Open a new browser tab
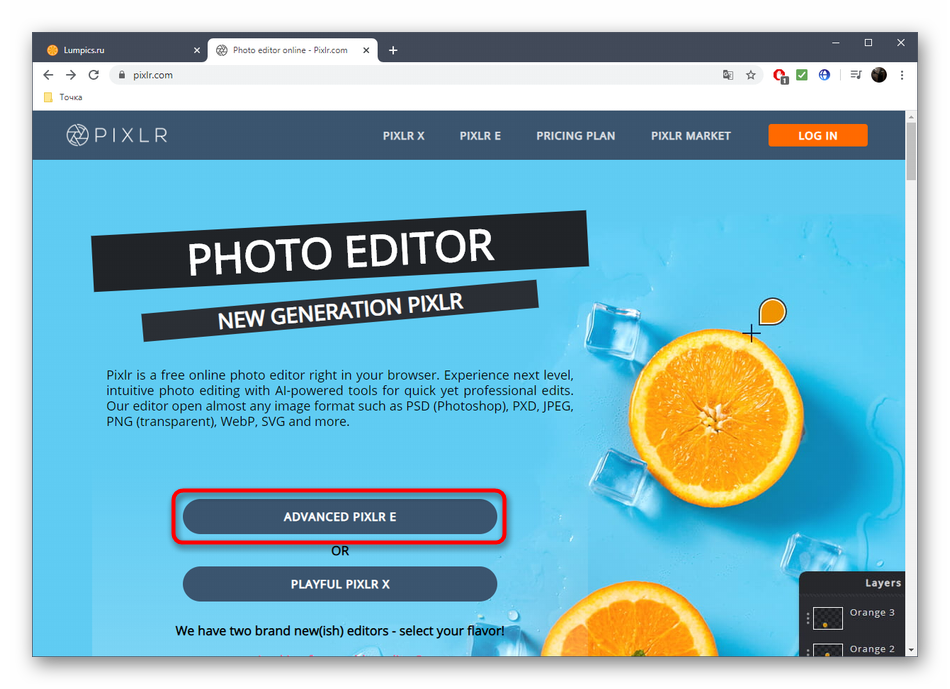The height and width of the screenshot is (689, 950). click(x=393, y=50)
